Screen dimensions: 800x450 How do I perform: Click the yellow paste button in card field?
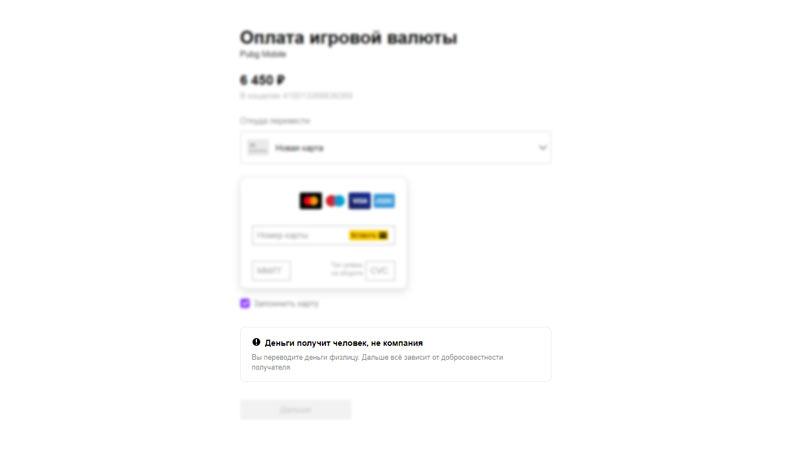coord(368,235)
